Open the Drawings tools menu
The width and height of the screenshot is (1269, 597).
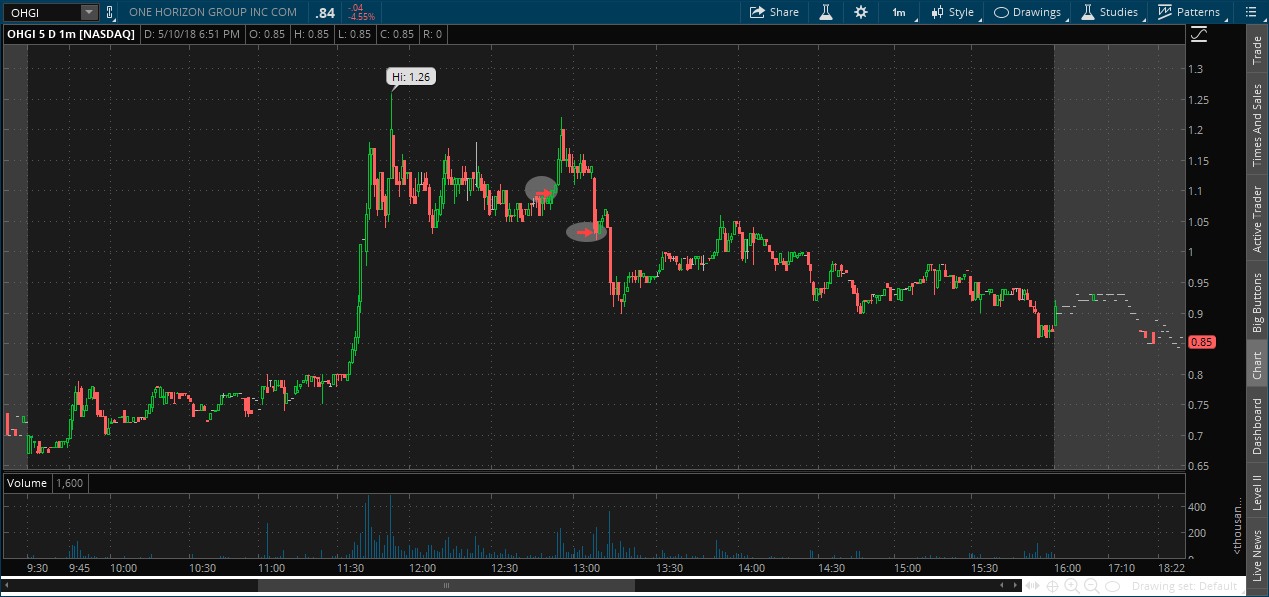(x=1027, y=12)
